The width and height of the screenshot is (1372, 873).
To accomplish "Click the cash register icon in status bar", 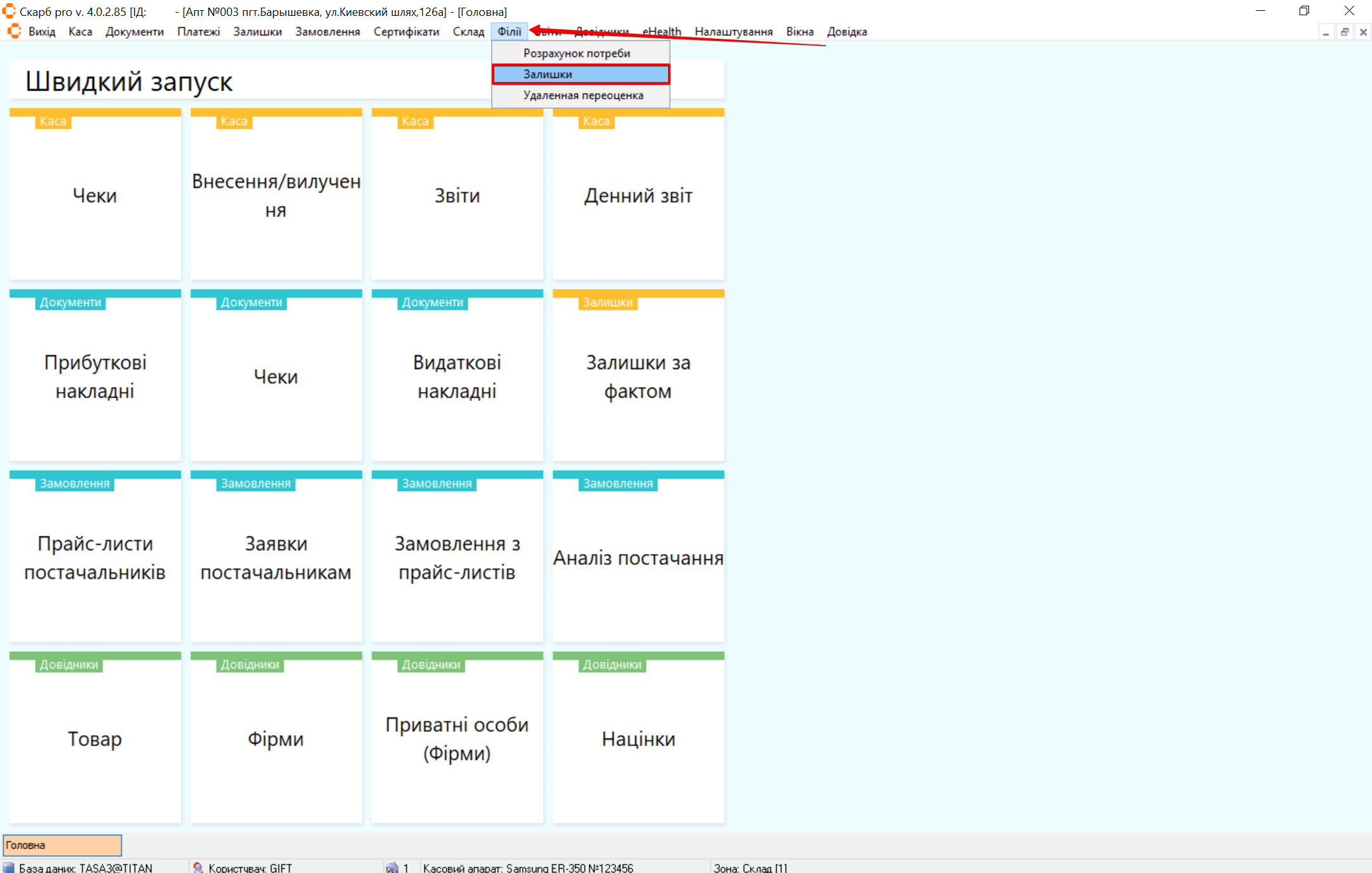I will pos(392,867).
